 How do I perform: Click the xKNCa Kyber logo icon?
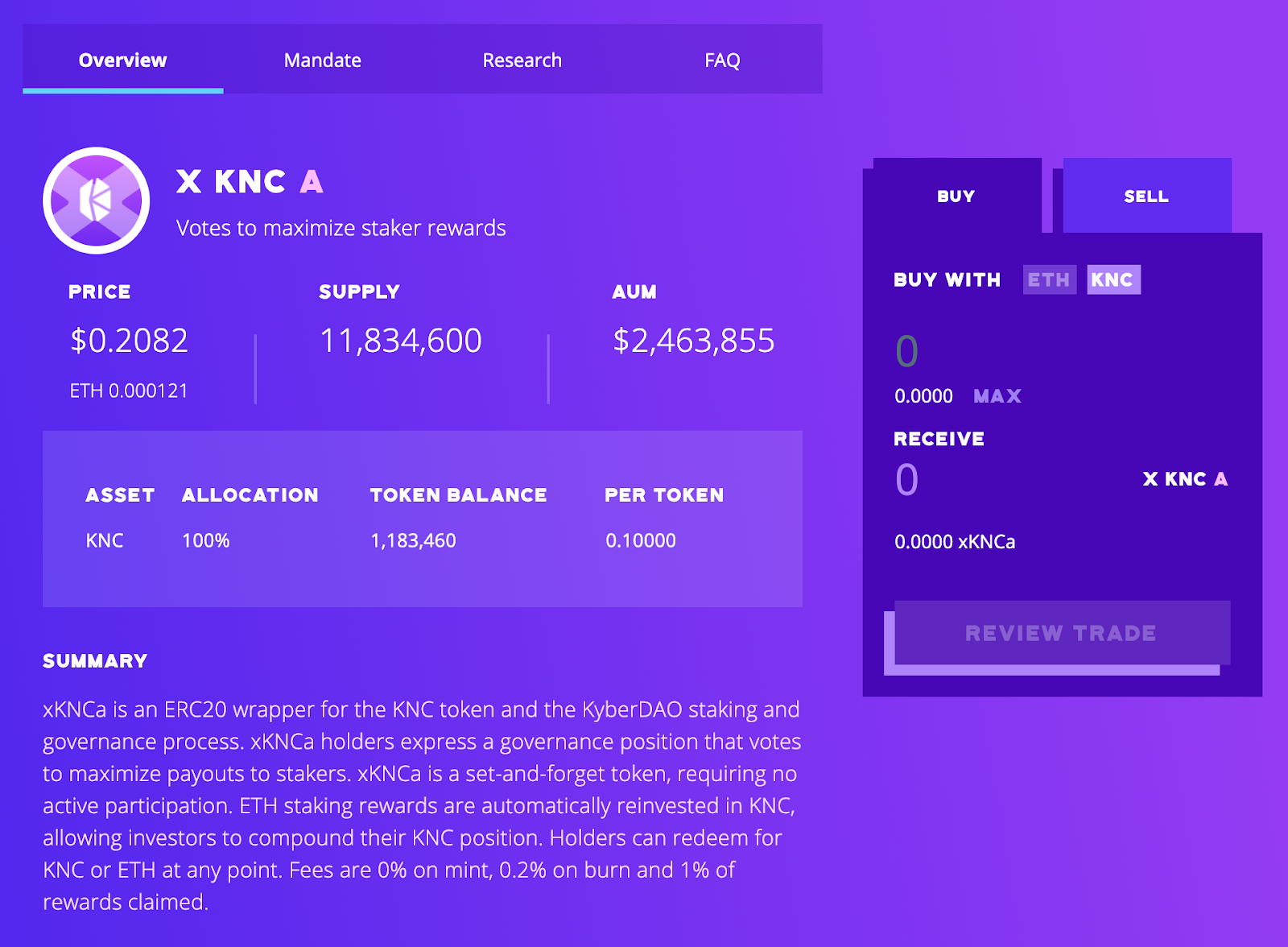(96, 201)
